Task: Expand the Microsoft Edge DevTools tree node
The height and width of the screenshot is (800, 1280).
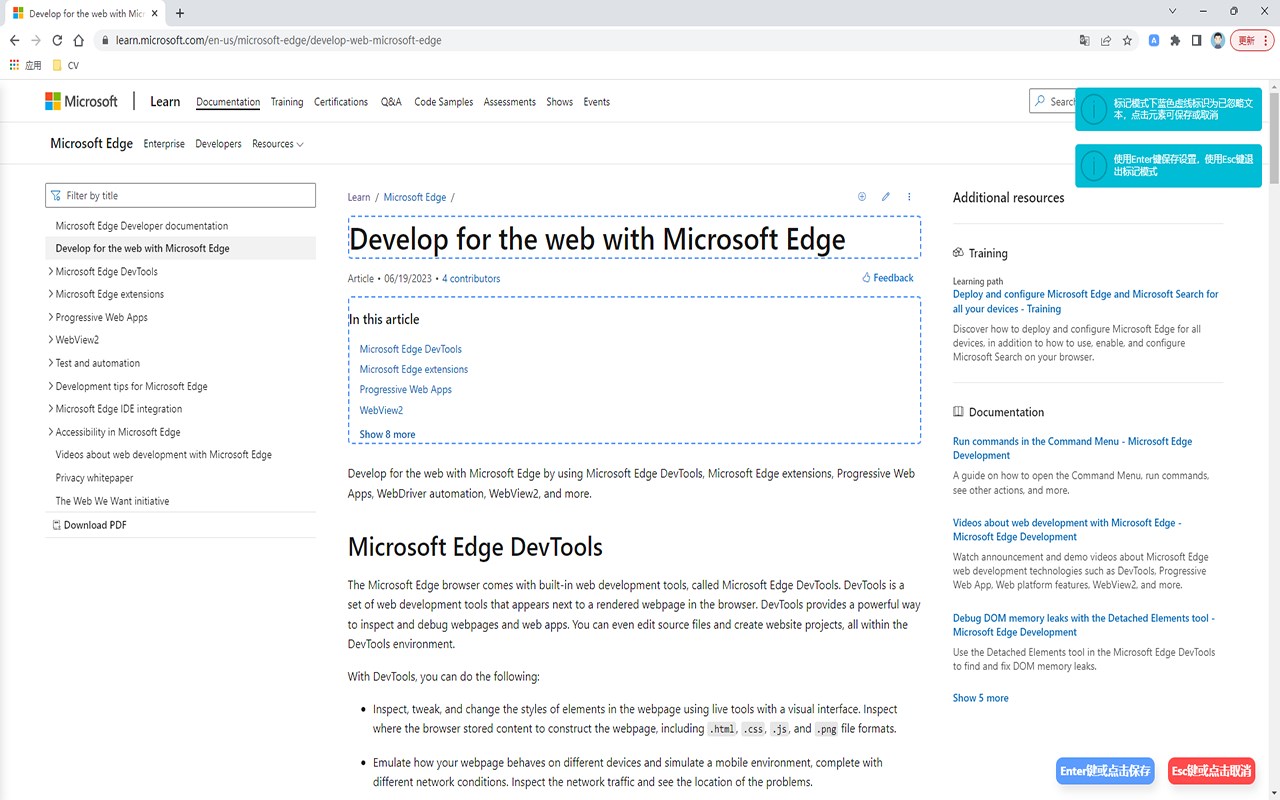Action: click(51, 271)
